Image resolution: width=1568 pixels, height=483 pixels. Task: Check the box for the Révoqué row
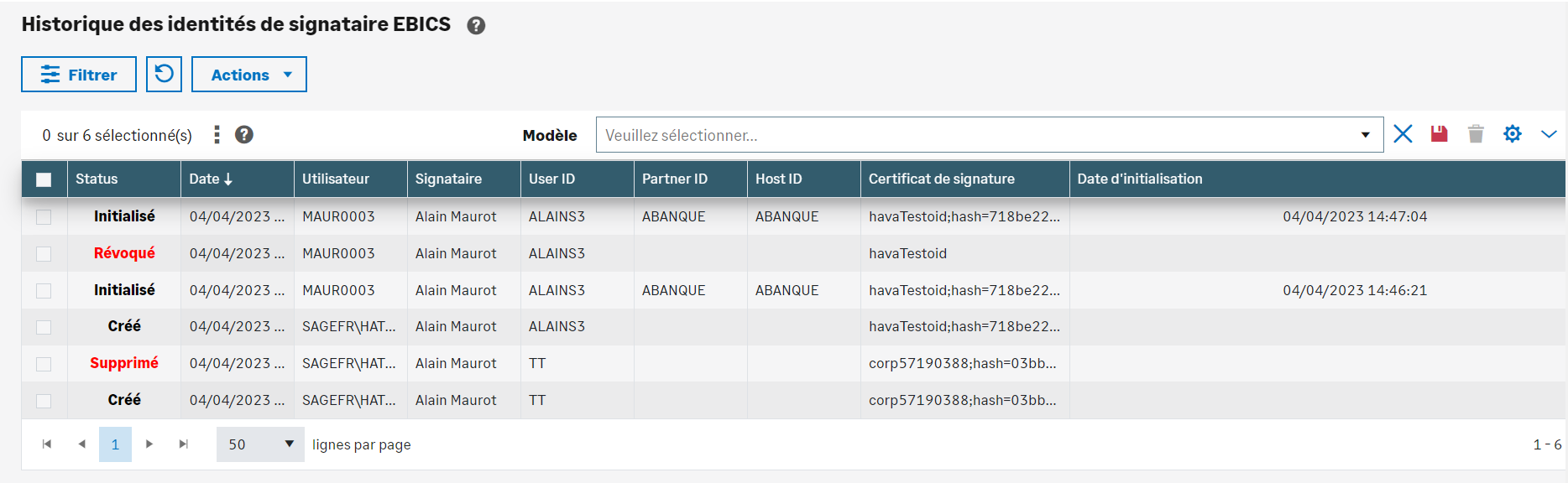[44, 253]
